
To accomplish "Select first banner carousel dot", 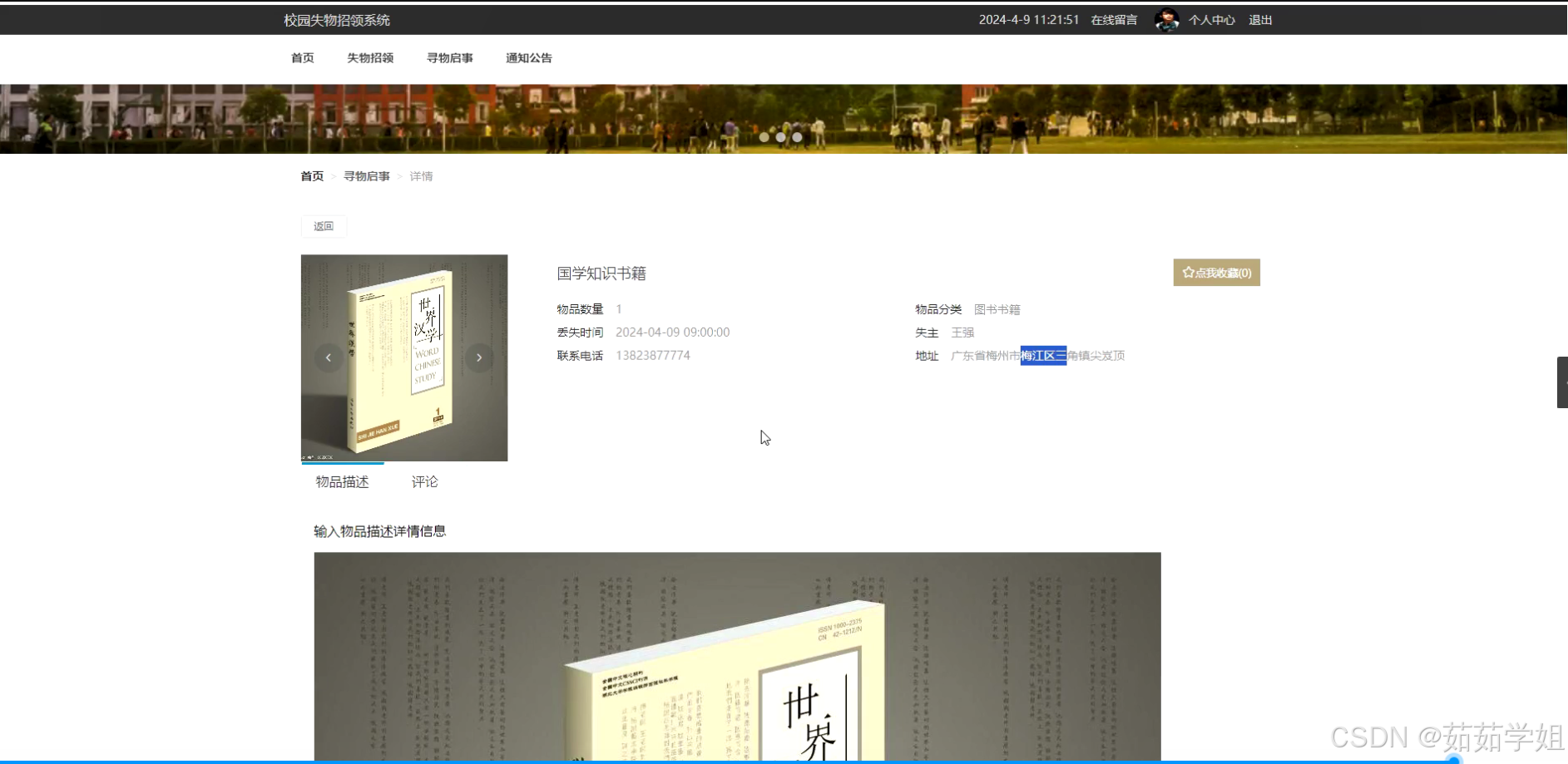I will 764,137.
